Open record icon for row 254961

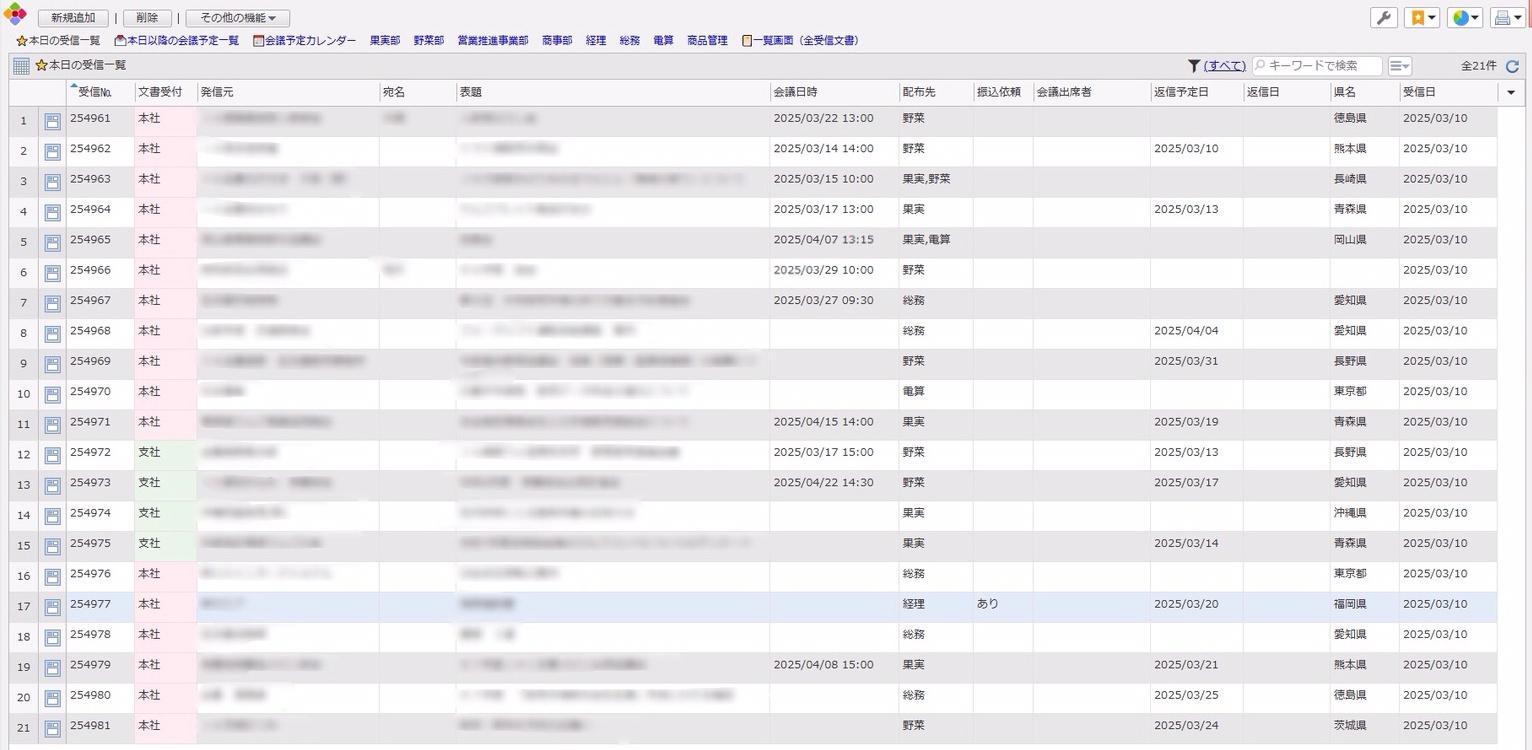pyautogui.click(x=52, y=121)
